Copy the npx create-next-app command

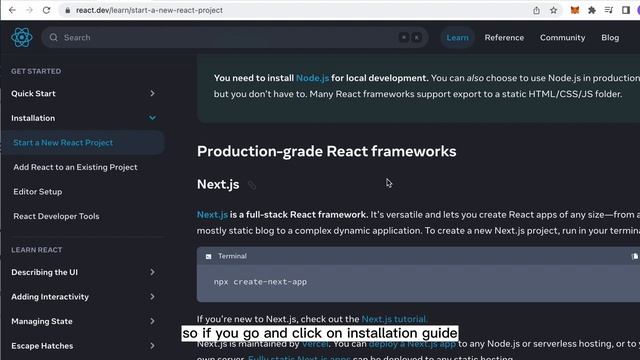[635, 256]
